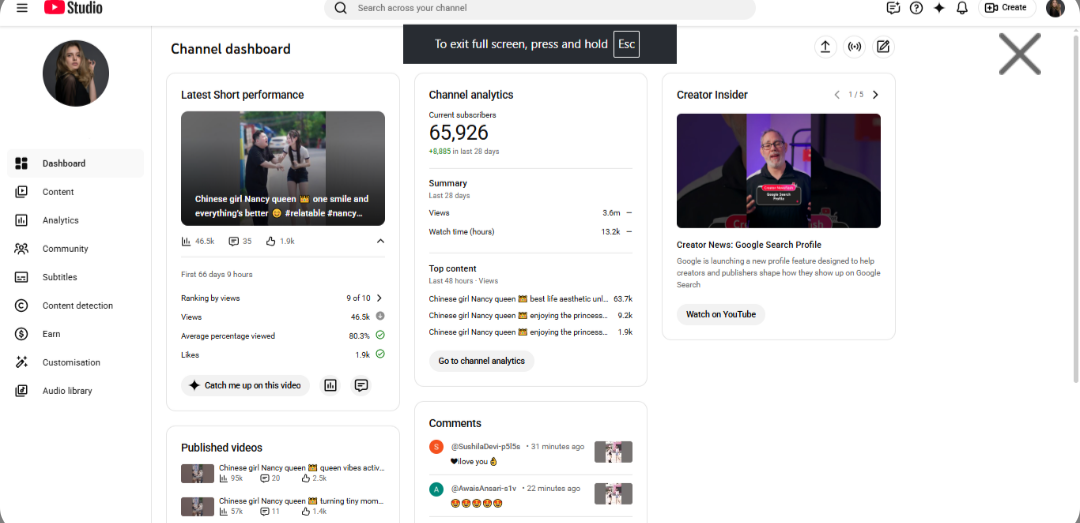Image resolution: width=1080 pixels, height=523 pixels.
Task: Open the create post pencil icon
Action: 883,47
